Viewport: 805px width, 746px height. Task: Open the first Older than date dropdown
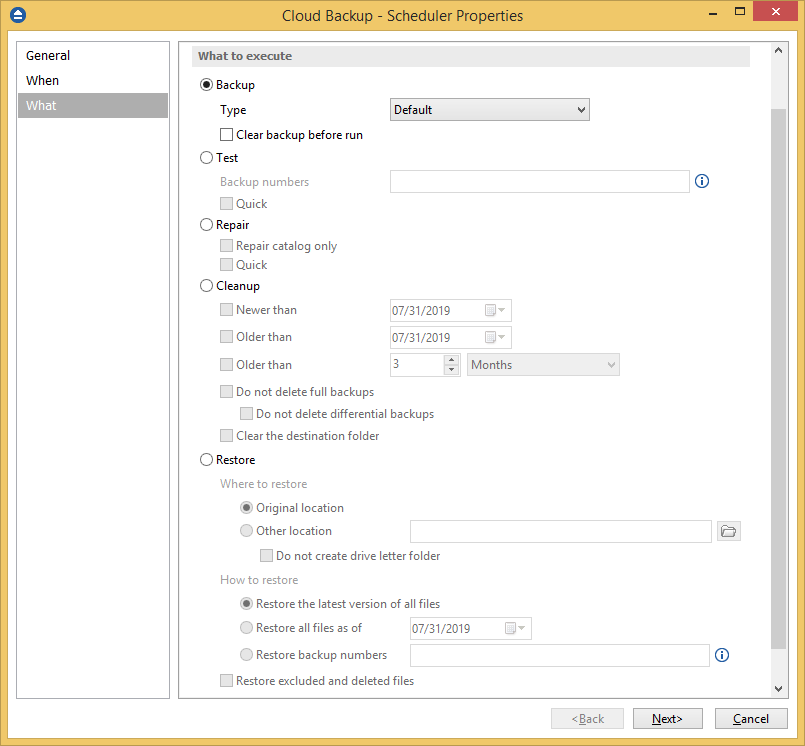[x=496, y=338]
